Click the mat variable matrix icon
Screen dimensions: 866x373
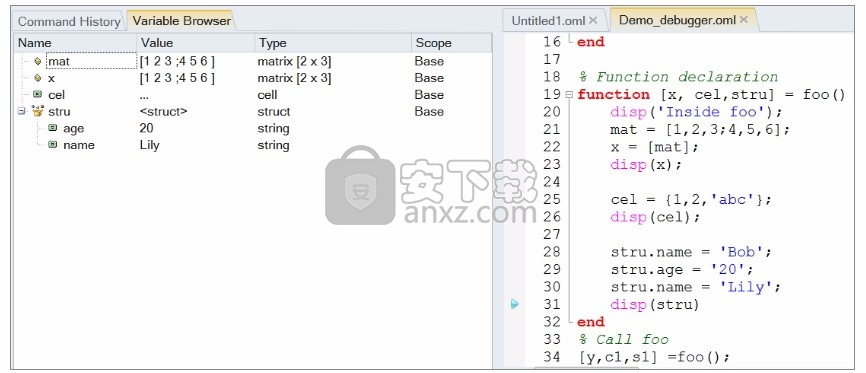pyautogui.click(x=38, y=61)
